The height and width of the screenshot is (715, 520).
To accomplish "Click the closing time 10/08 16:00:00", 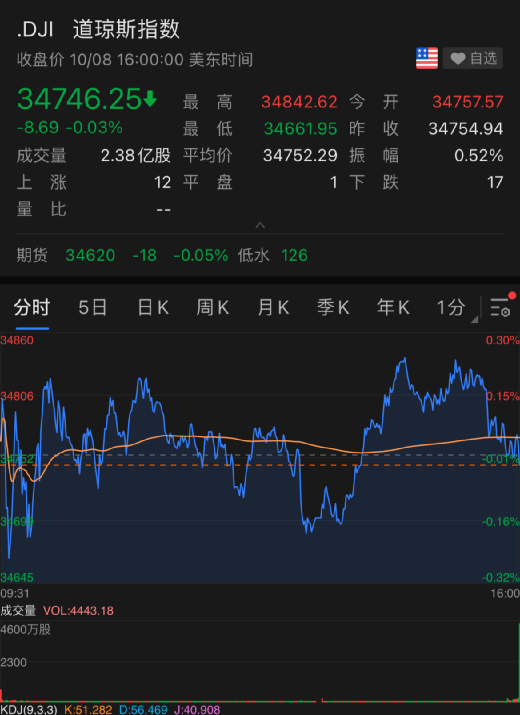I will pos(127,60).
